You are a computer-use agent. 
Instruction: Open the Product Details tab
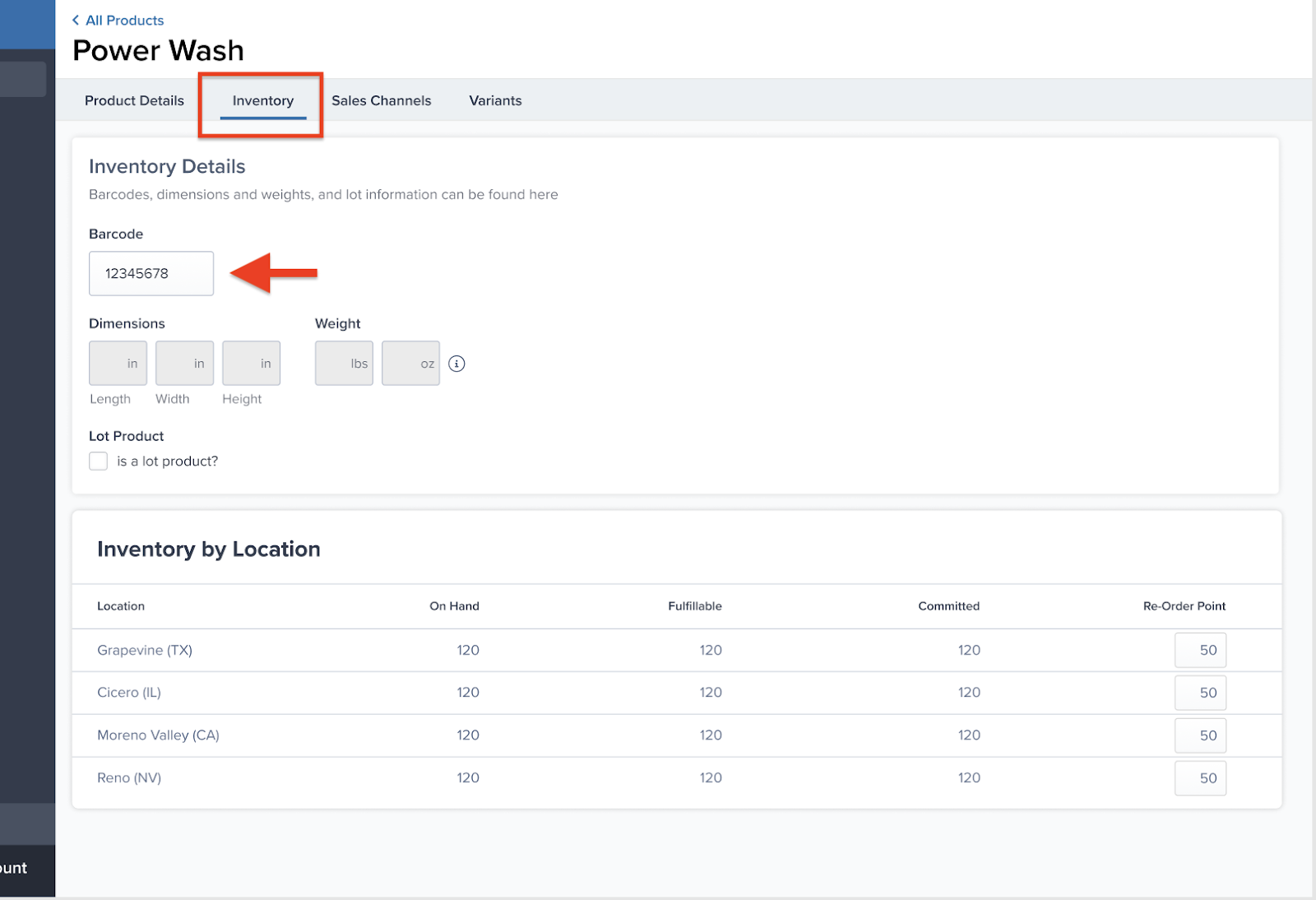pos(134,100)
